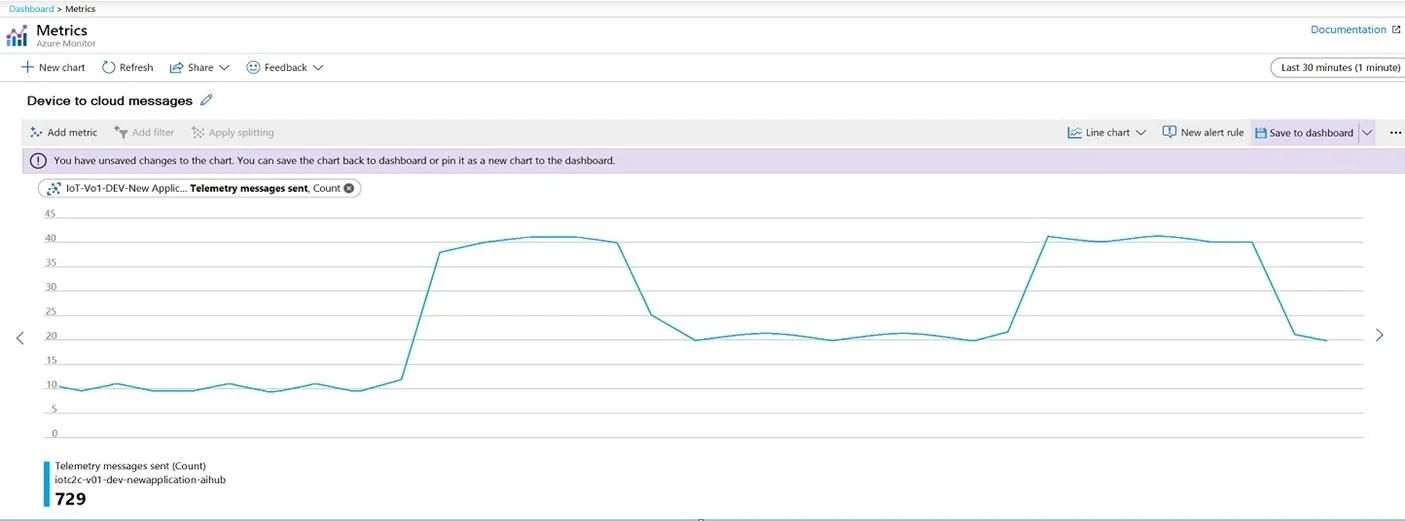
Task: Click the 20 y-axis label
Action: [x=50, y=337]
